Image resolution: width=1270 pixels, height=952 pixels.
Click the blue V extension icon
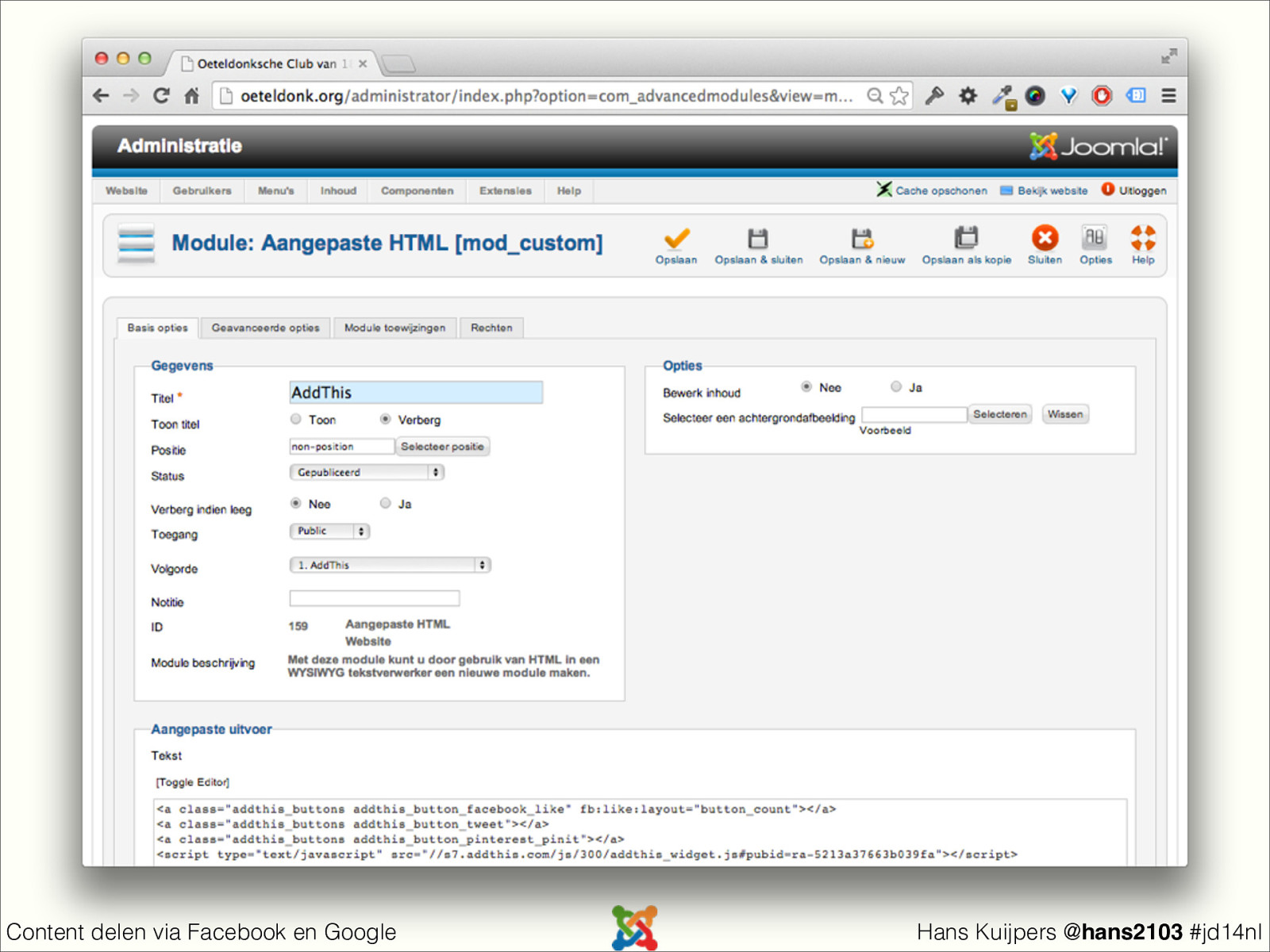(1068, 96)
